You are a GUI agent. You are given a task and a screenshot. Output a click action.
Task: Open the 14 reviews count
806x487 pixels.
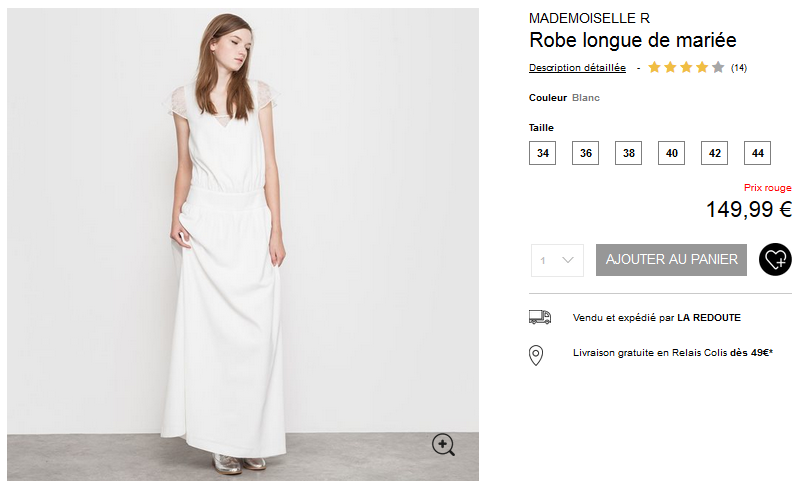tap(739, 68)
